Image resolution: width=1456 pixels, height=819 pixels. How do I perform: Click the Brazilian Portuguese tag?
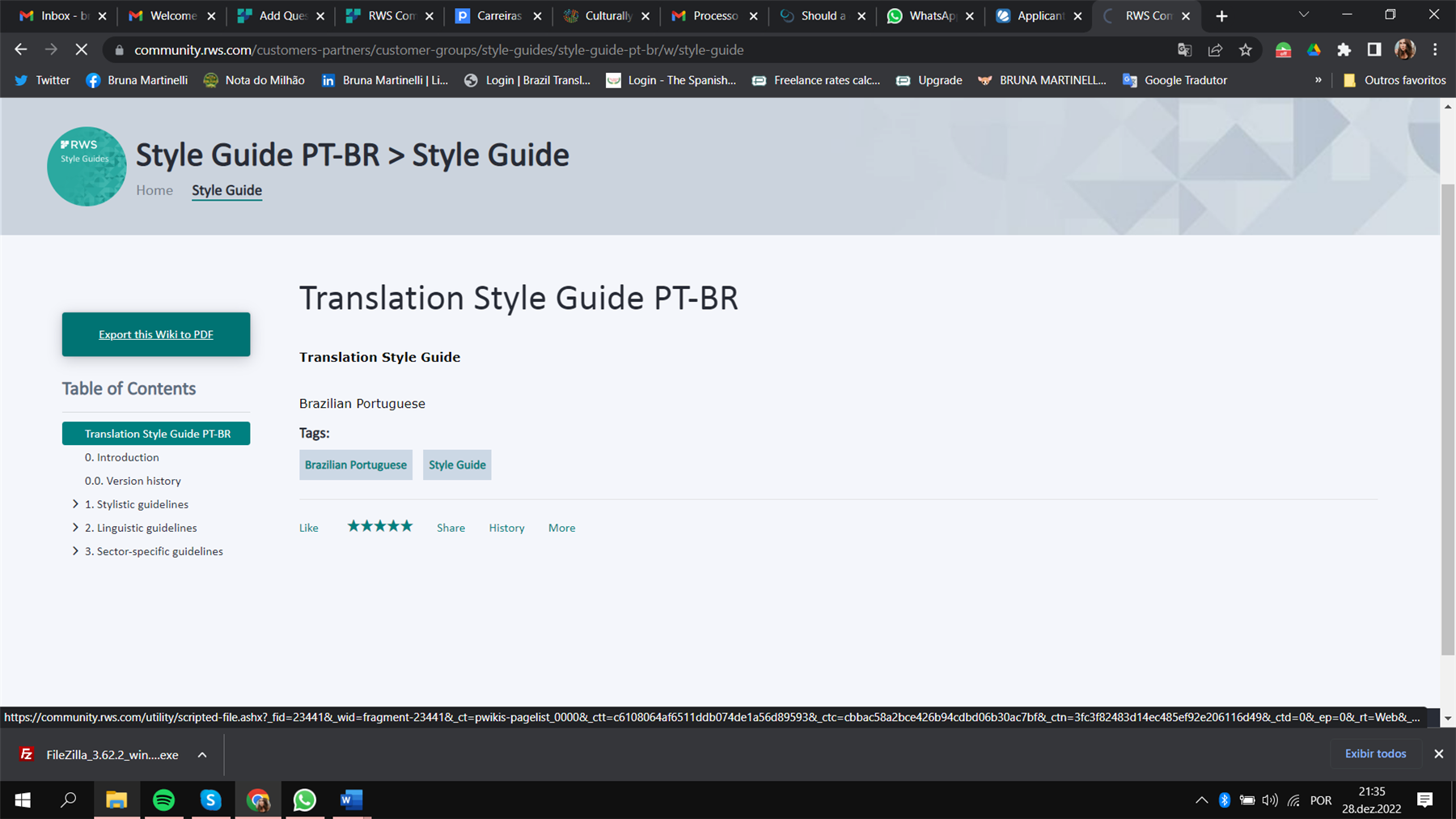(356, 465)
